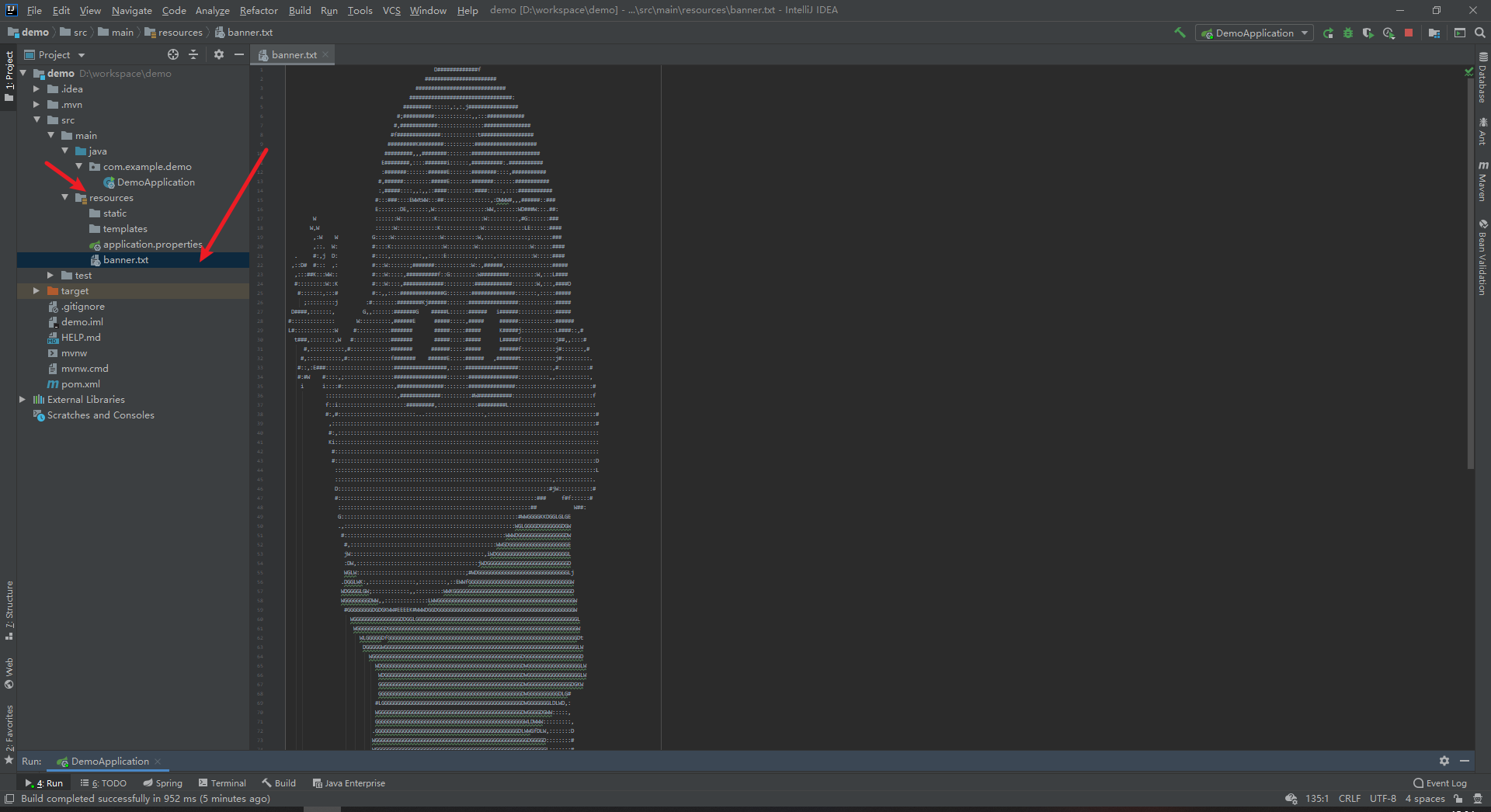The image size is (1491, 812).
Task: Open the Maven tool window
Action: pyautogui.click(x=1482, y=182)
